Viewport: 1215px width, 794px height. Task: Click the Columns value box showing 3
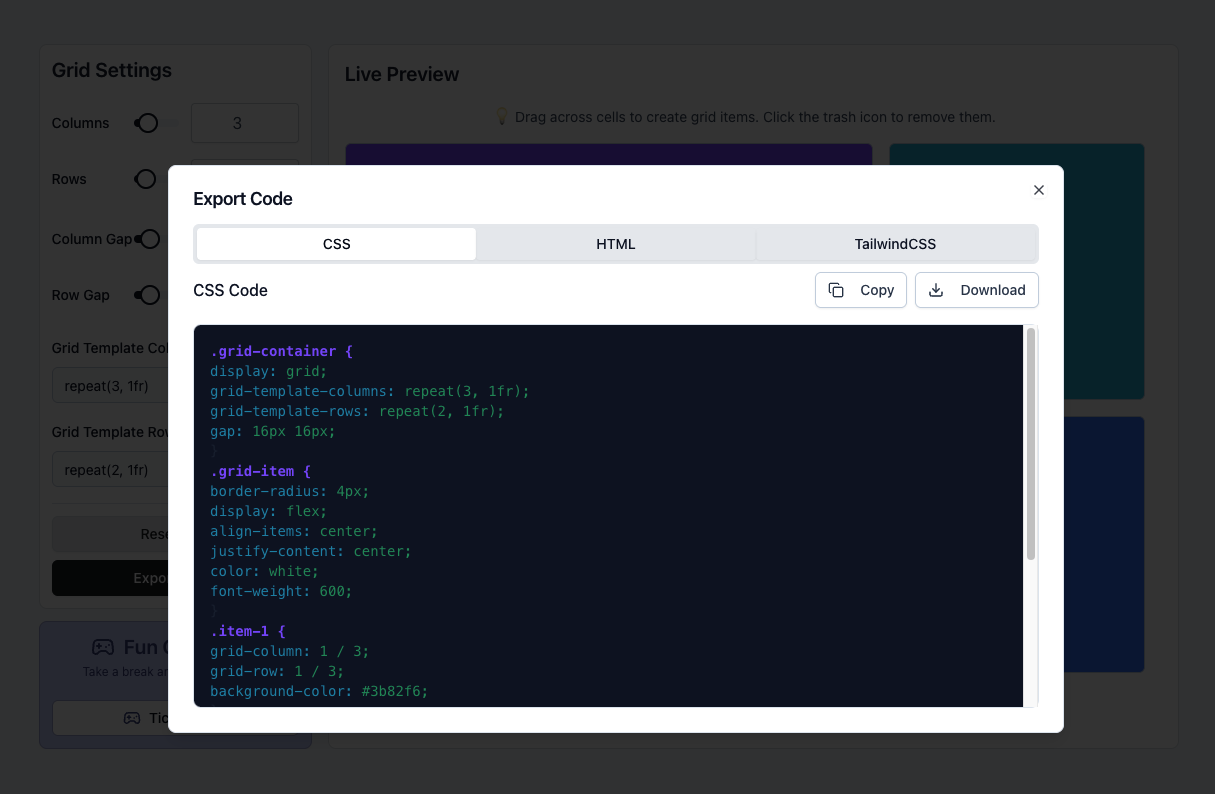tap(244, 122)
